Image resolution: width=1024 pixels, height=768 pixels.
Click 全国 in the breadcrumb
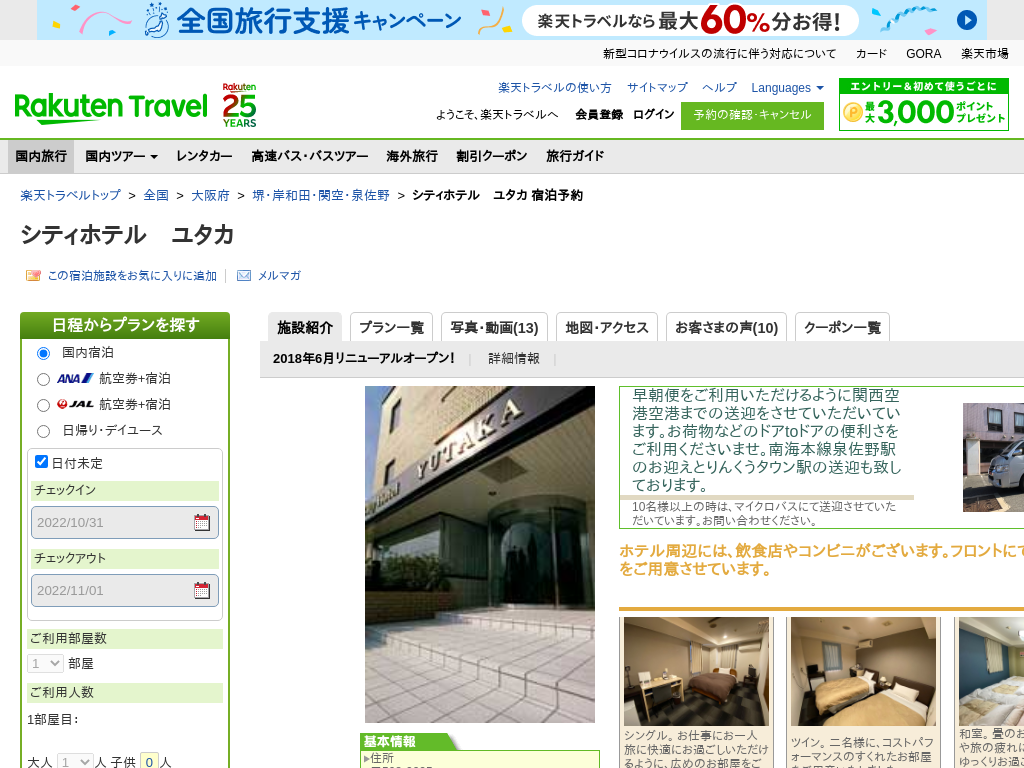pyautogui.click(x=156, y=195)
